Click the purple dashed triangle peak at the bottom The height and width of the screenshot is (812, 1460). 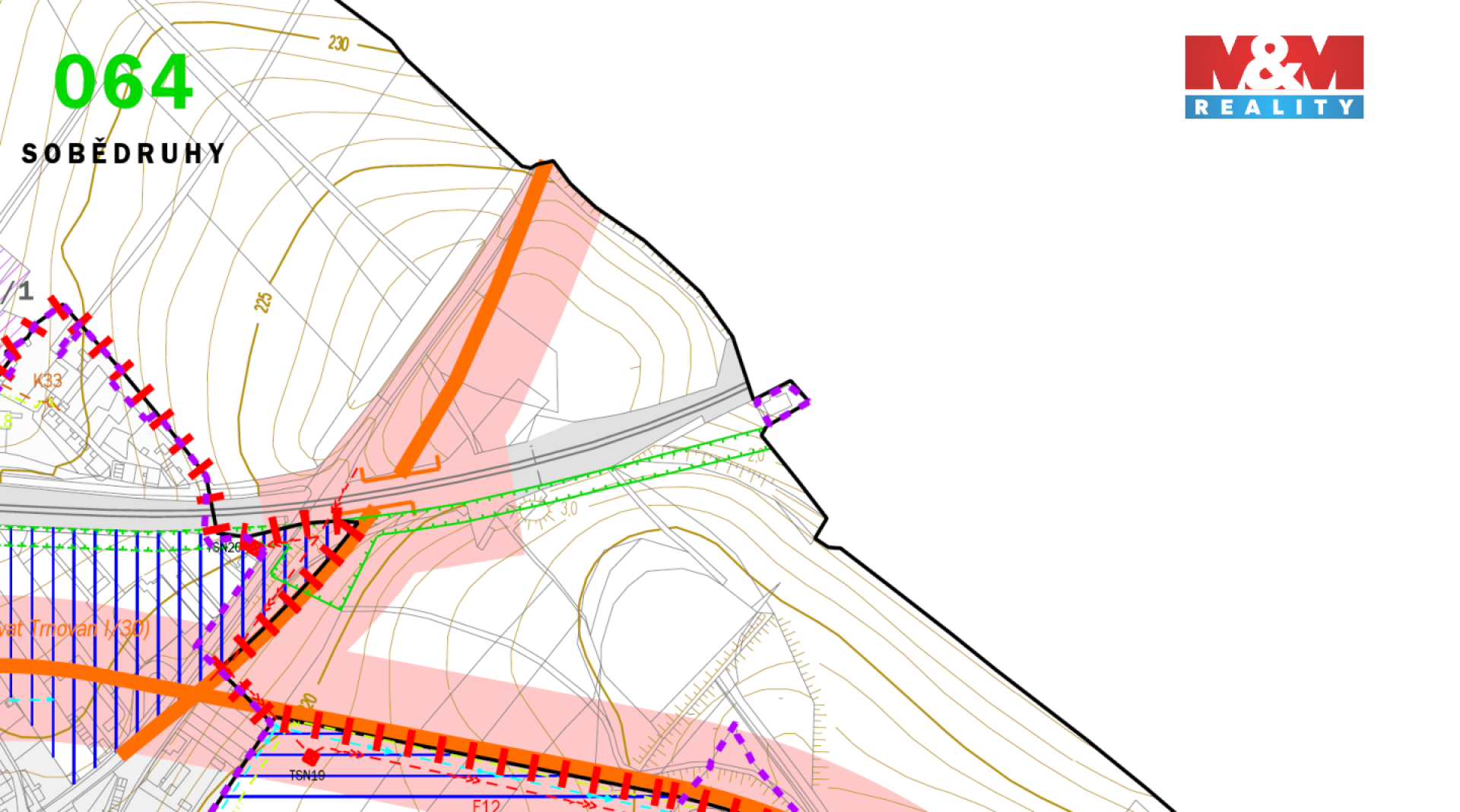point(733,728)
